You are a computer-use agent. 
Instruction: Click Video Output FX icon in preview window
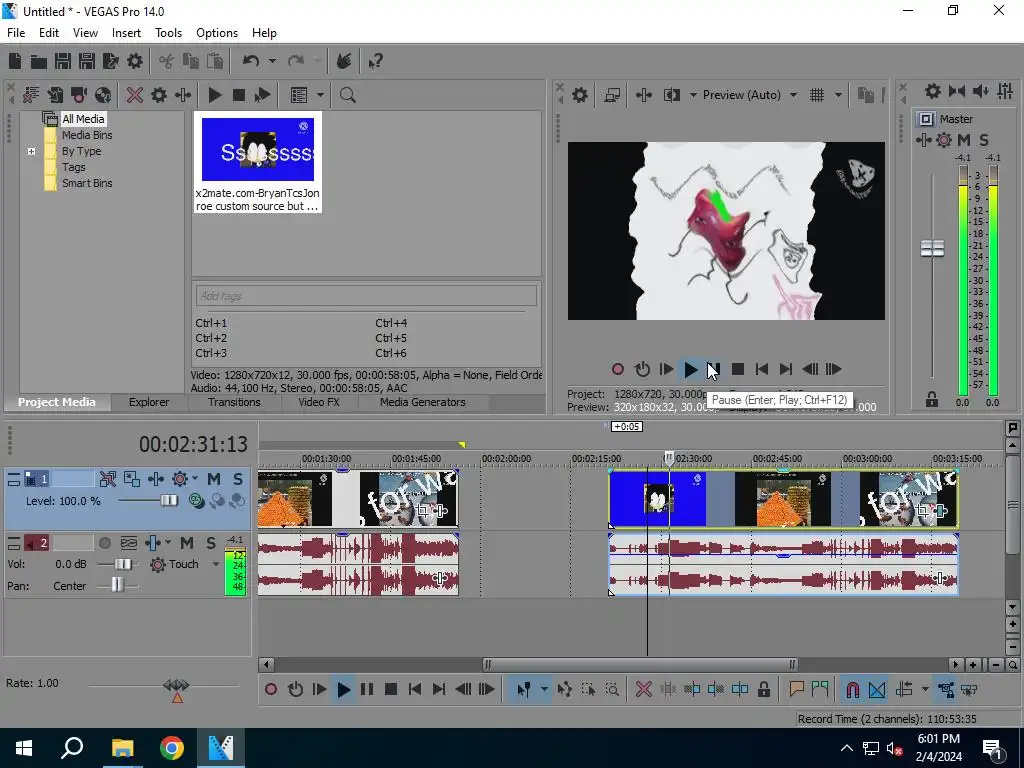click(x=643, y=95)
